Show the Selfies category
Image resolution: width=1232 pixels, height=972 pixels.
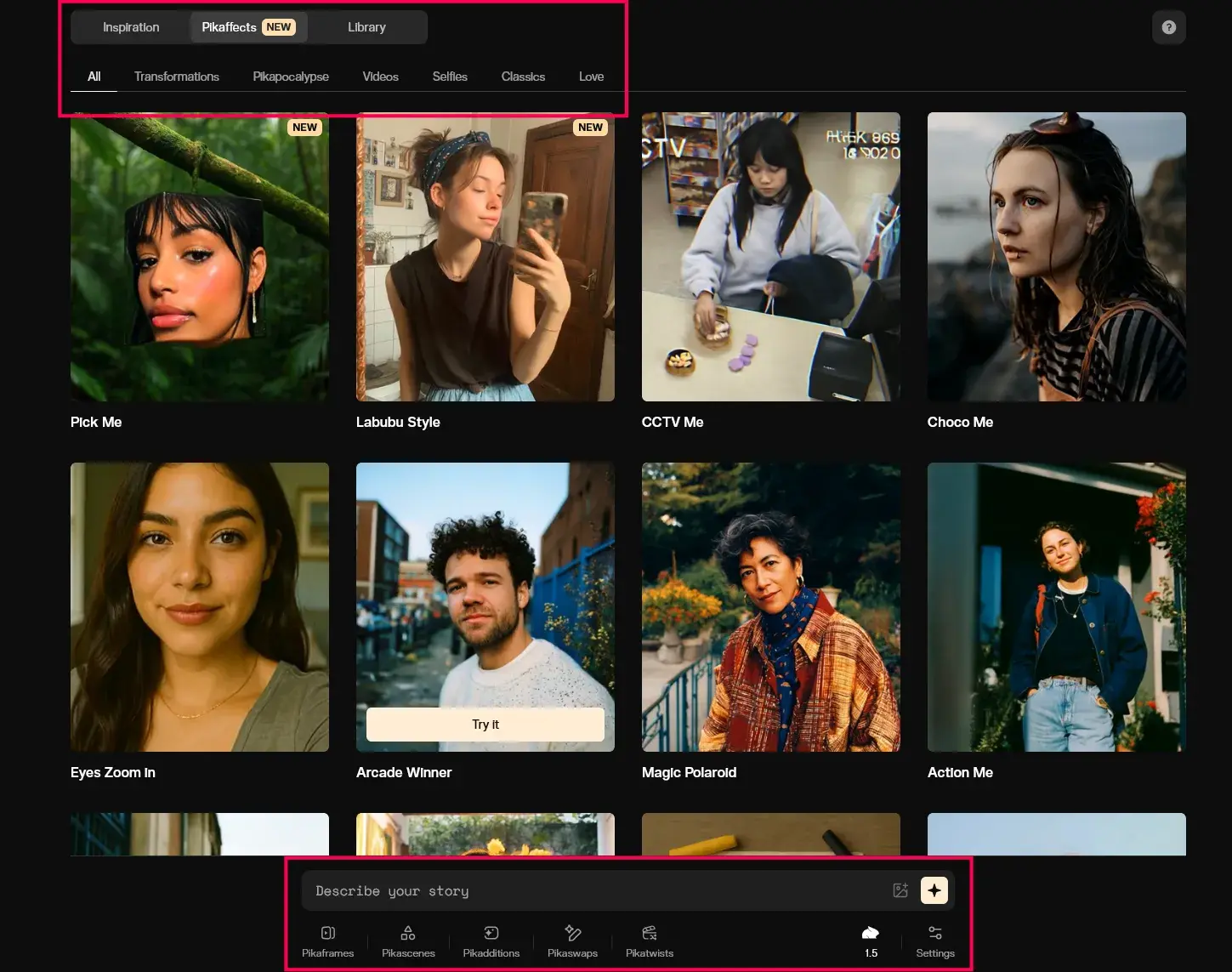(x=450, y=77)
